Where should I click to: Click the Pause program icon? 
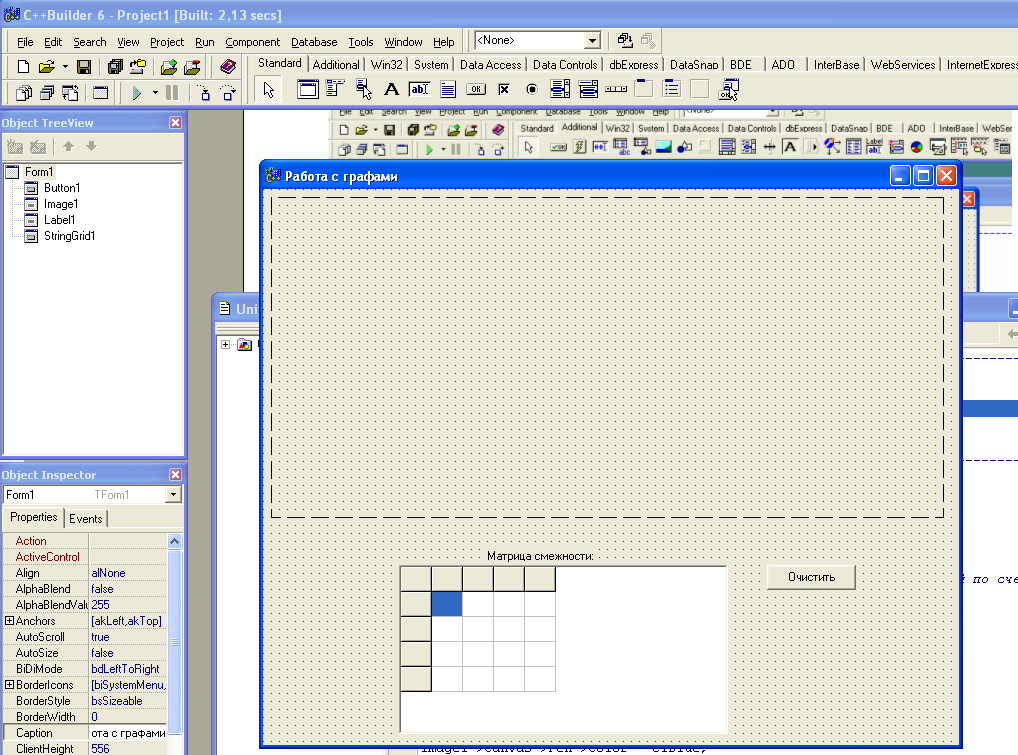[172, 93]
